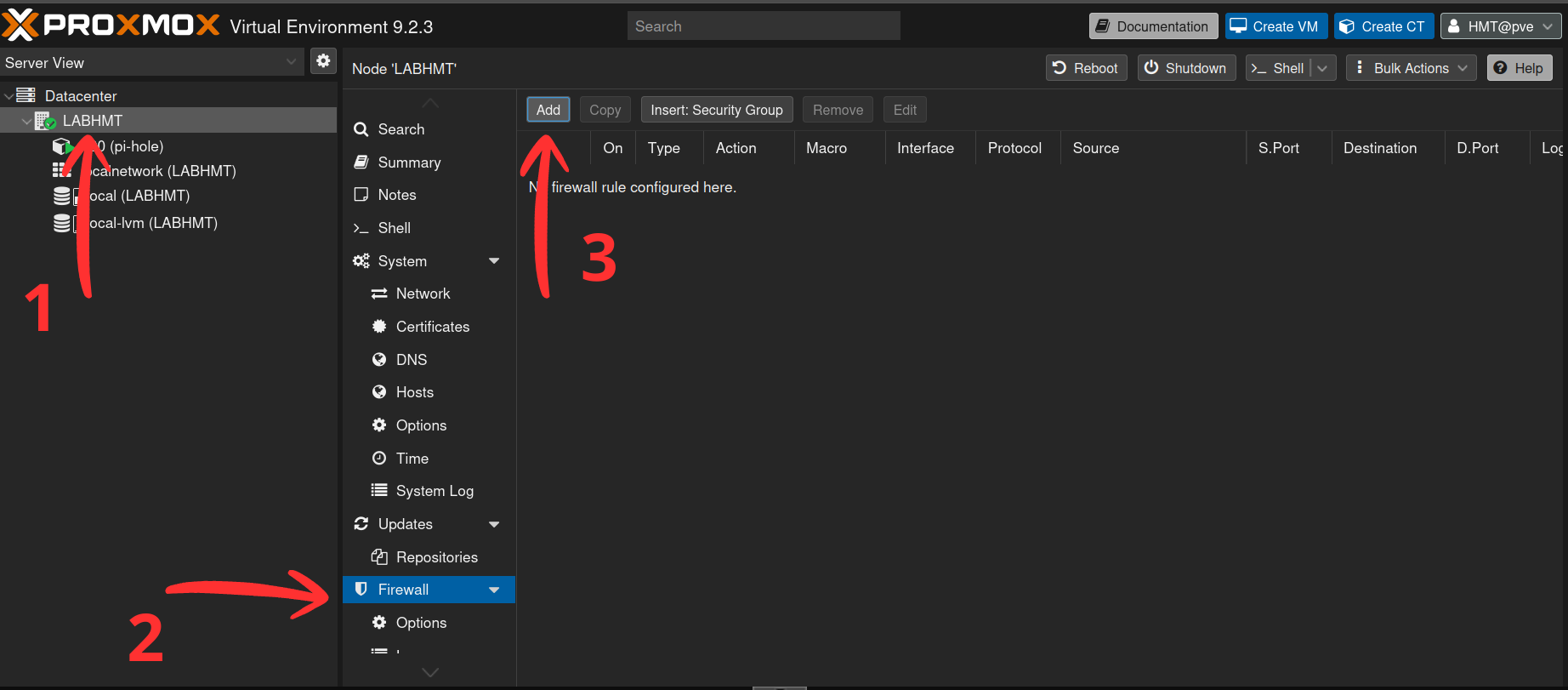Click the Firewall shield icon
Image resolution: width=1568 pixels, height=690 pixels.
point(361,589)
